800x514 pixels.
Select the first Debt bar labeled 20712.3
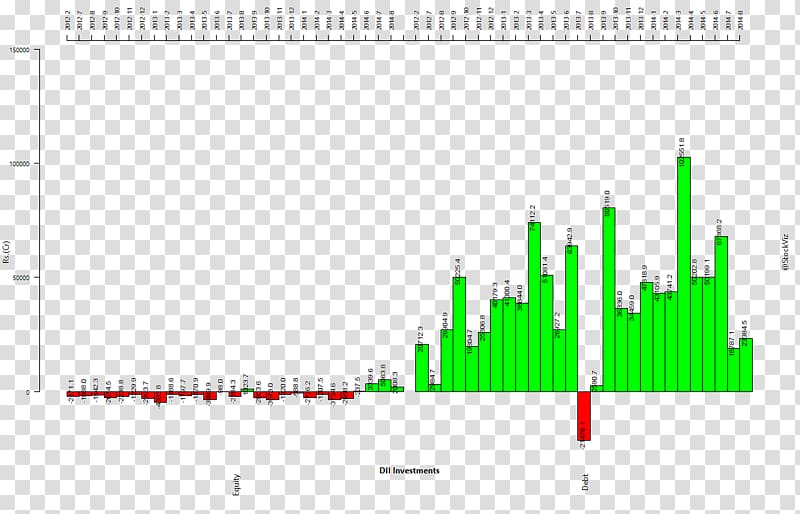click(422, 368)
